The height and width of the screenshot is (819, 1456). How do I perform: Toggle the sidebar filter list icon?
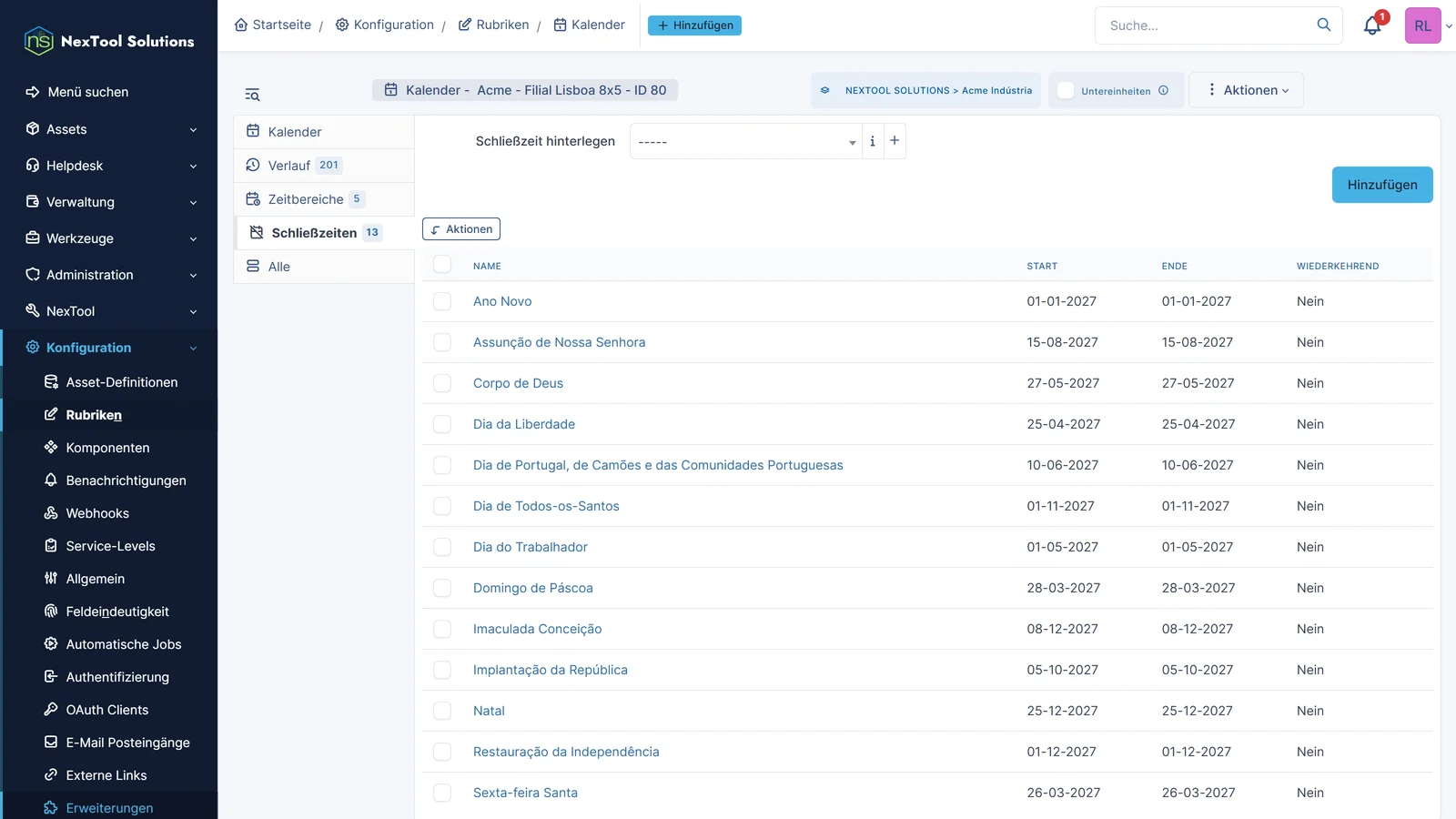(252, 95)
